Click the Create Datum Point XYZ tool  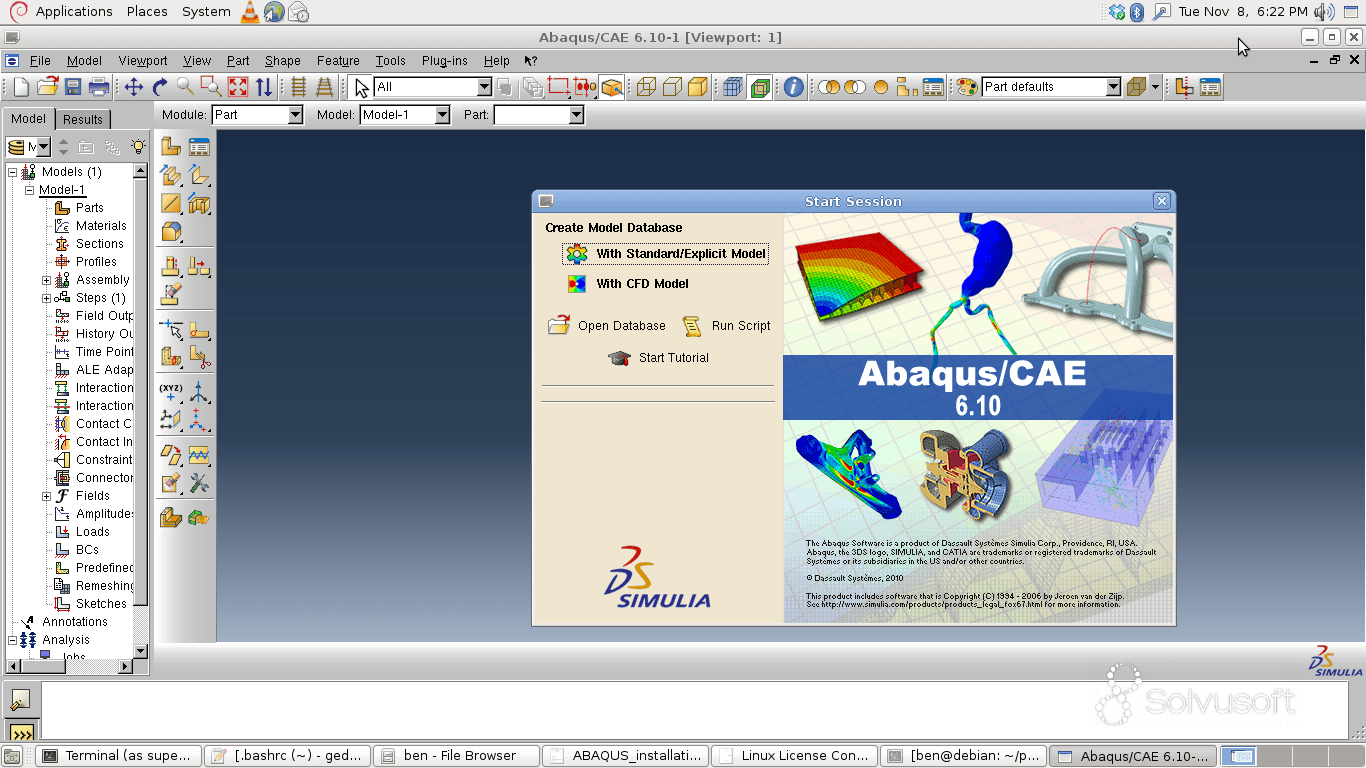171,391
